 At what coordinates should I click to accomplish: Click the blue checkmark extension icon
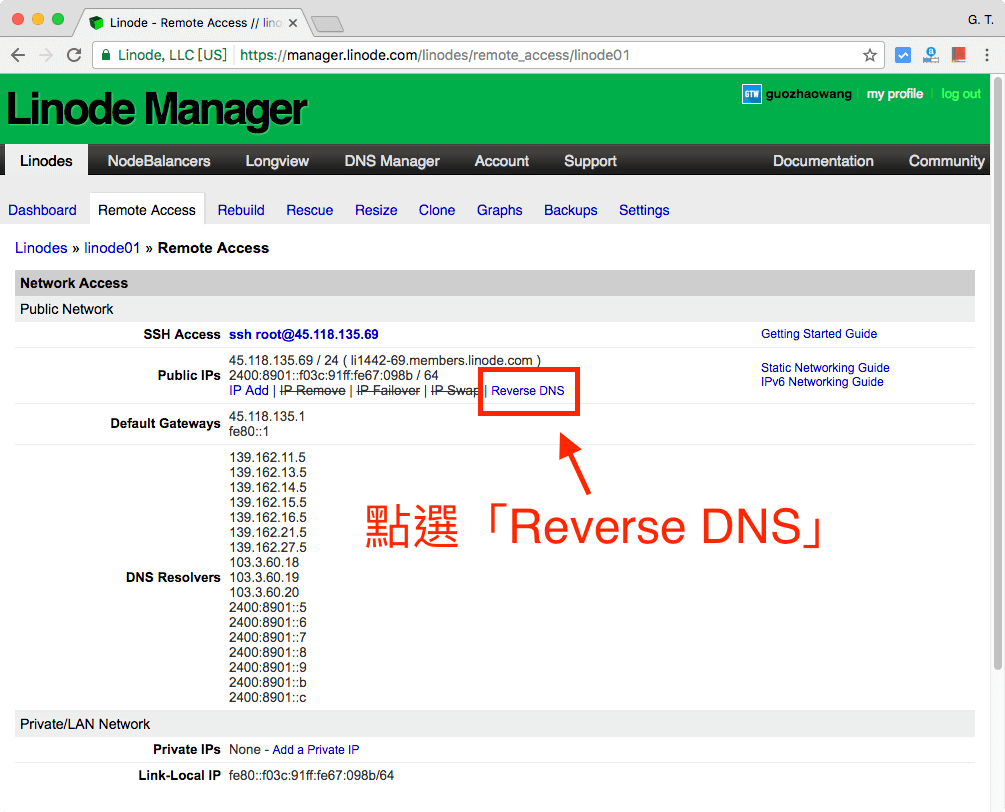903,55
